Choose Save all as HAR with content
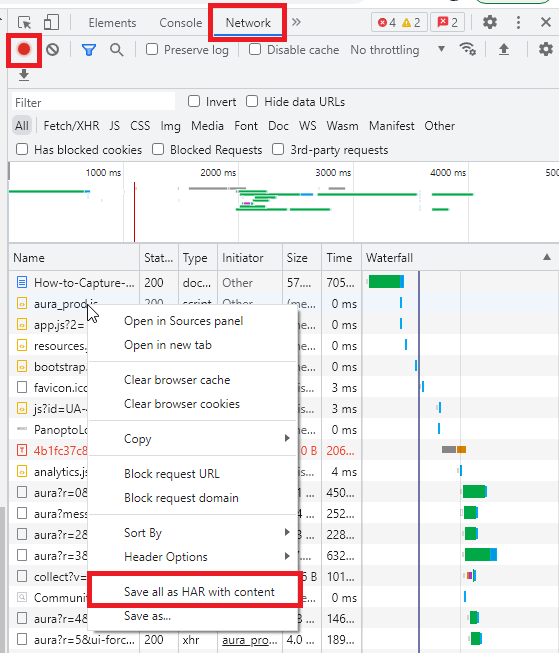Screen dimensions: 559x653 tap(199, 592)
